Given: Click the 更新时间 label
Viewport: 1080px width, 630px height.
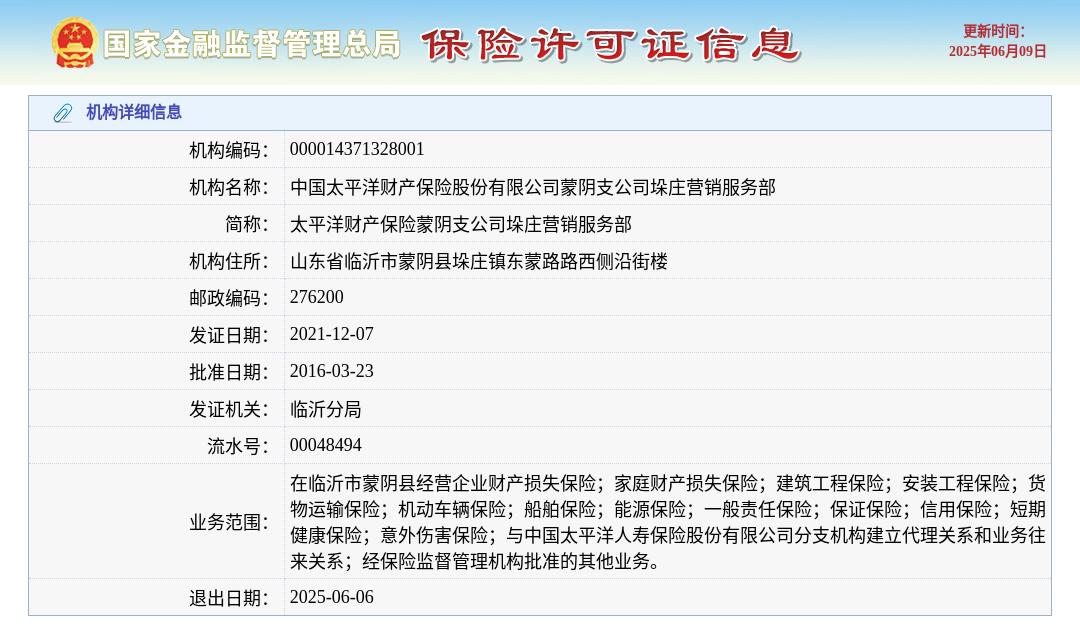Looking at the screenshot, I should (993, 31).
